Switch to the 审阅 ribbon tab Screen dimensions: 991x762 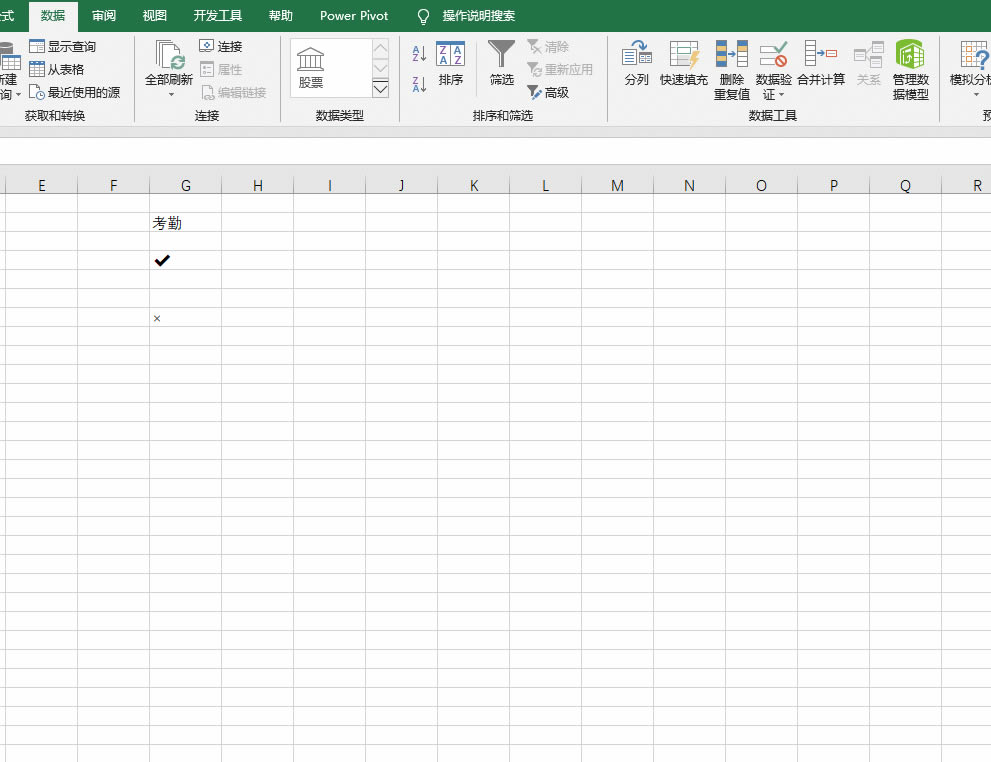104,16
